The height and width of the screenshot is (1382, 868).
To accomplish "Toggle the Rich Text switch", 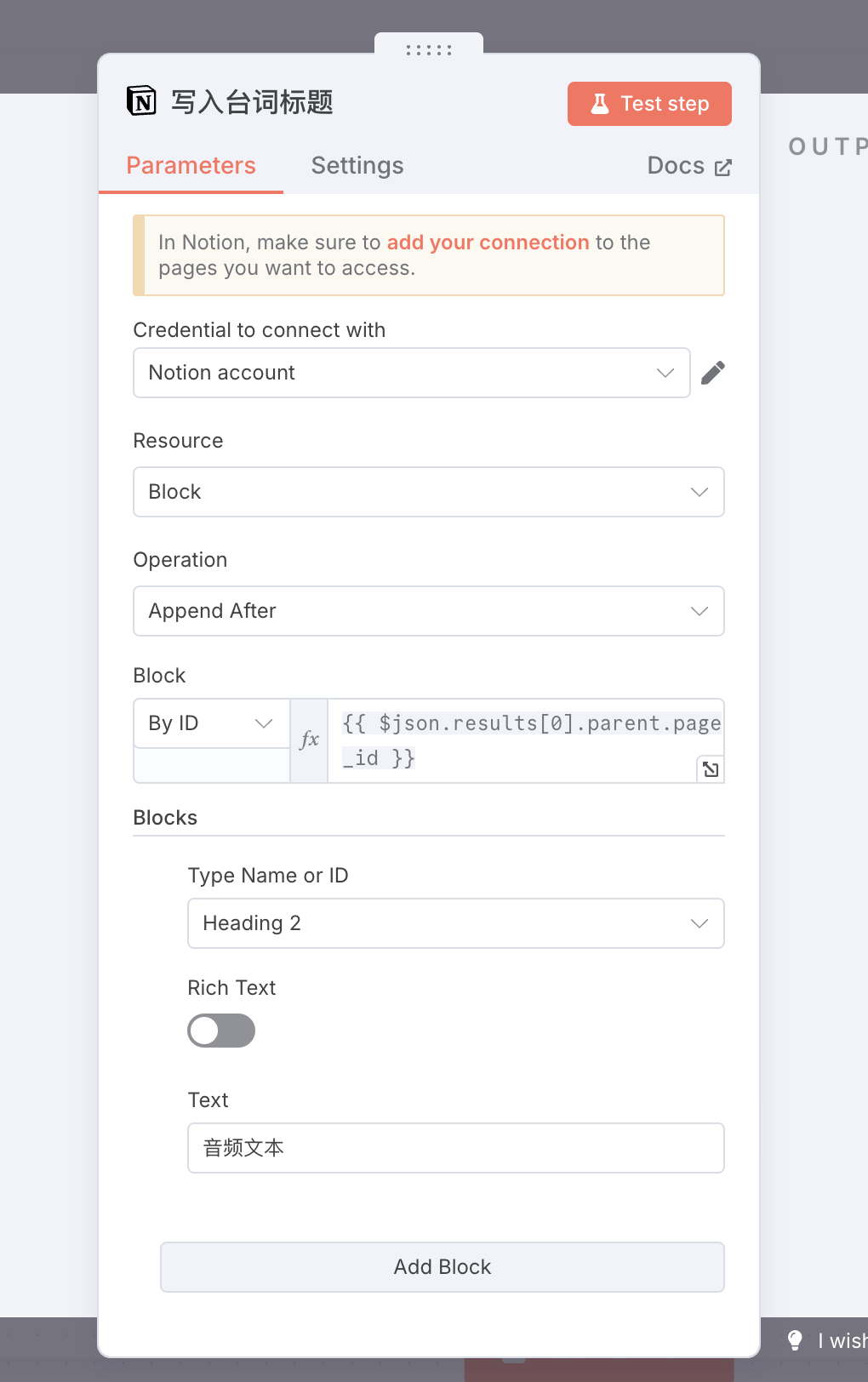I will coord(221,1031).
